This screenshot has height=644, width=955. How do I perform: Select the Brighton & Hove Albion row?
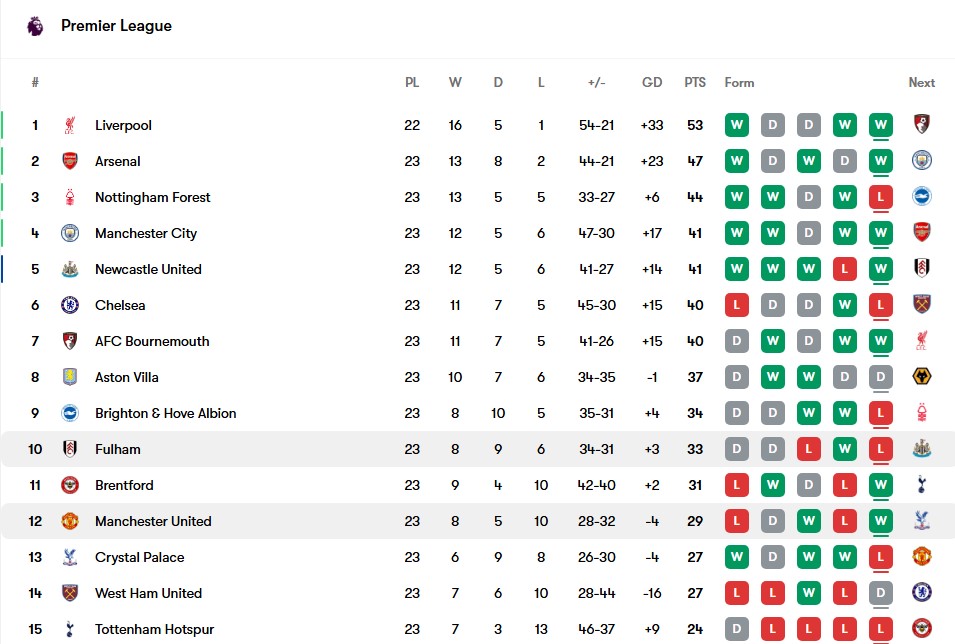(478, 413)
